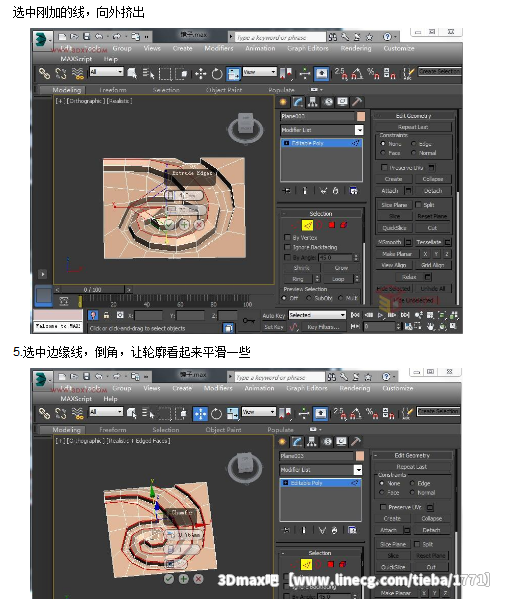Confirm Extrude Edges caddy with checkmark, upper viewport
The width and height of the screenshot is (530, 599).
coord(169,225)
